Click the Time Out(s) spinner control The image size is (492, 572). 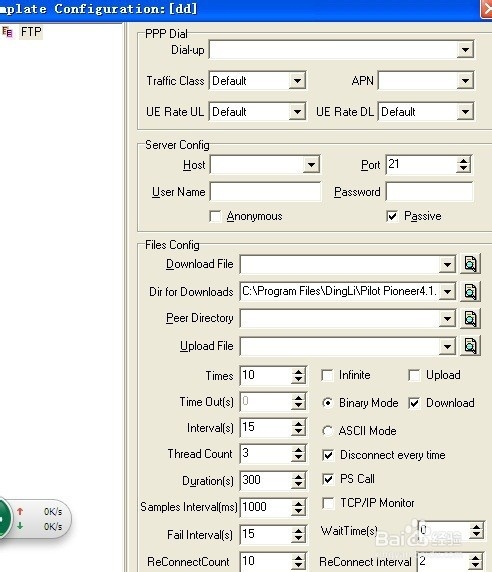point(298,402)
